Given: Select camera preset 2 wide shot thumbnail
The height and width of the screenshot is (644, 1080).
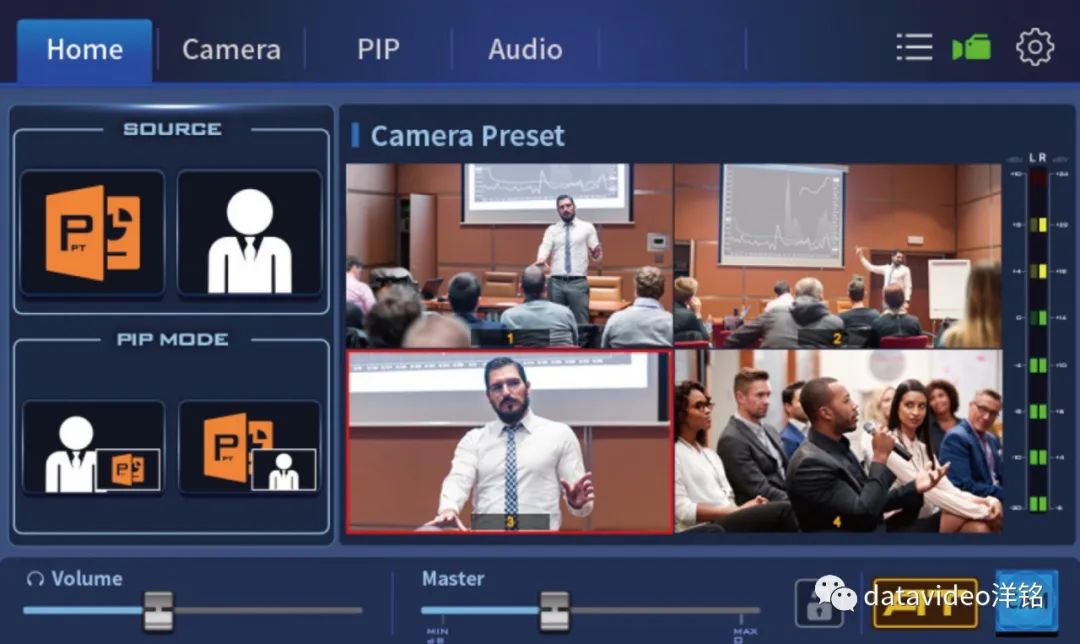Looking at the screenshot, I should 837,256.
